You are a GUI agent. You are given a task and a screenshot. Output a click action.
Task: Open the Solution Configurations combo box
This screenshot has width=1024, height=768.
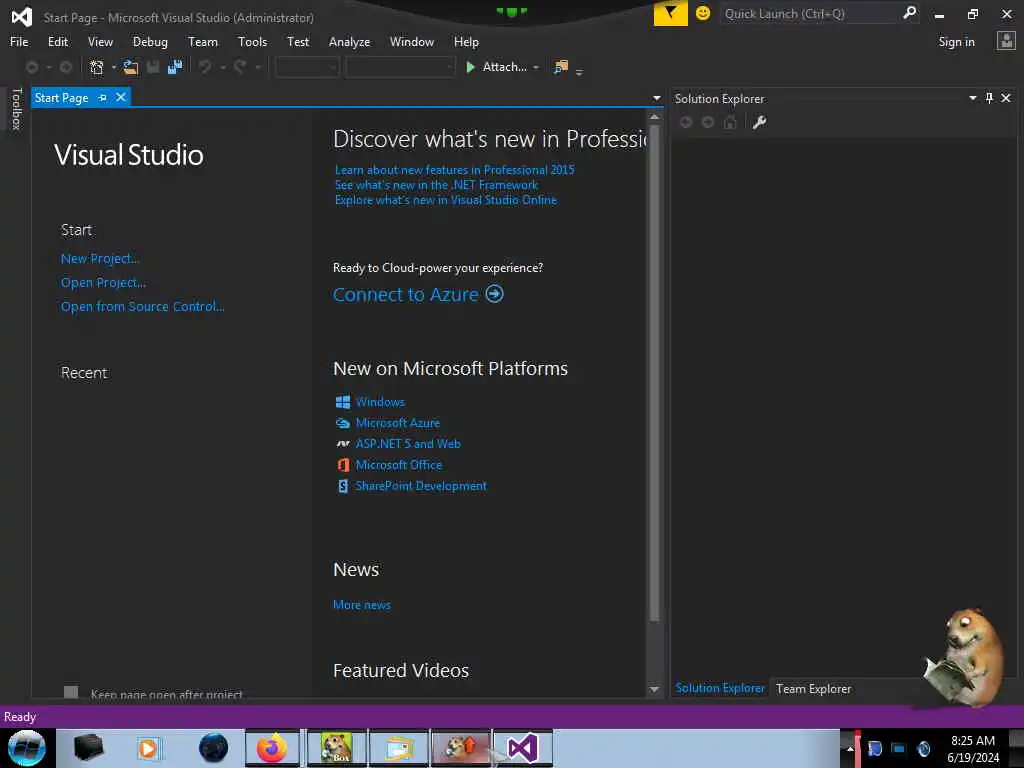308,67
